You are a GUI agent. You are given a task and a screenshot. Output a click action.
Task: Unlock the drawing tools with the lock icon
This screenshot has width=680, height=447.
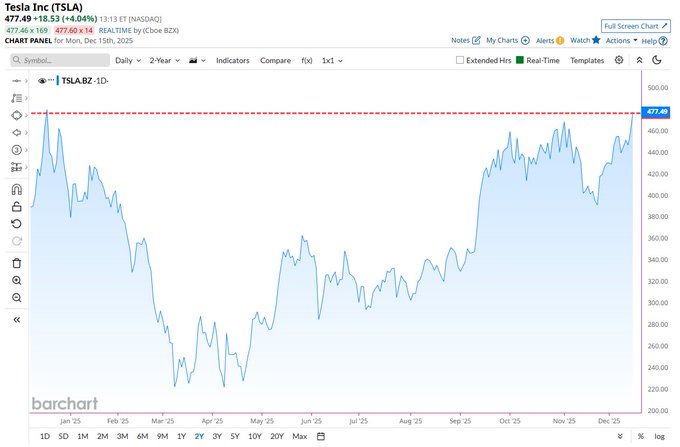coord(16,207)
